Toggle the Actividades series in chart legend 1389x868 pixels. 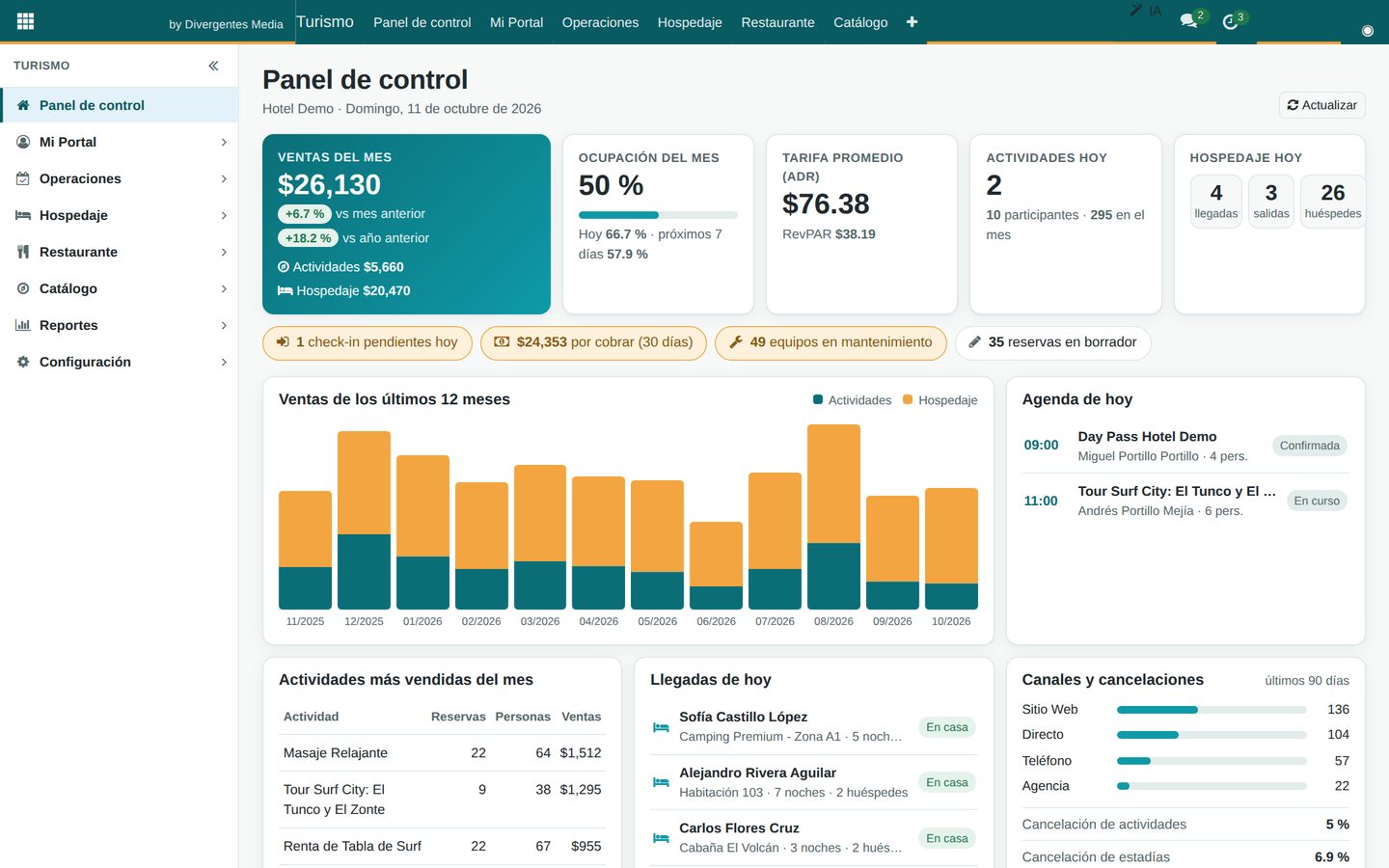pyautogui.click(x=852, y=400)
